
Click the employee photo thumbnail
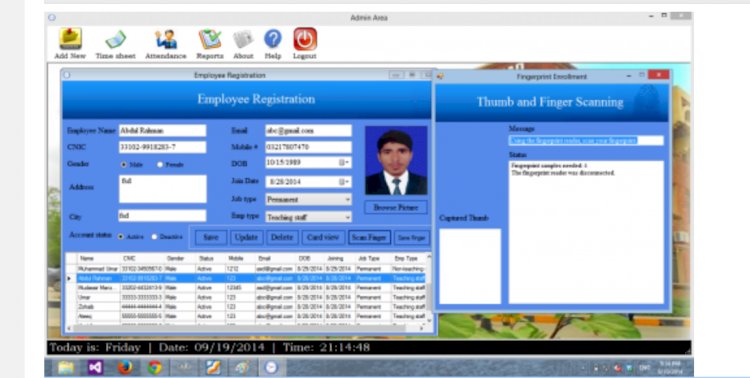coord(396,161)
